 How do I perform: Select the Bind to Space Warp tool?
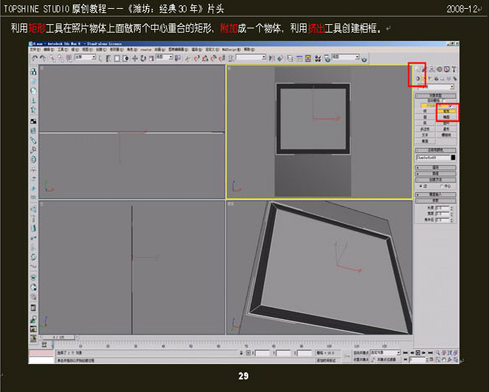(x=68, y=58)
